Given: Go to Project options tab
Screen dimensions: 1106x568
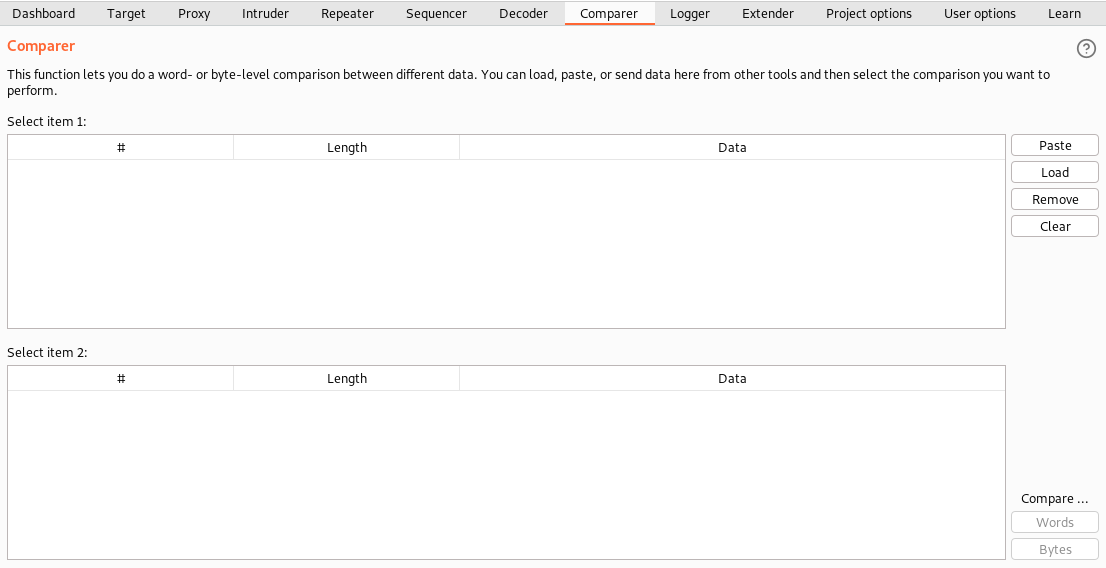Looking at the screenshot, I should coord(868,13).
